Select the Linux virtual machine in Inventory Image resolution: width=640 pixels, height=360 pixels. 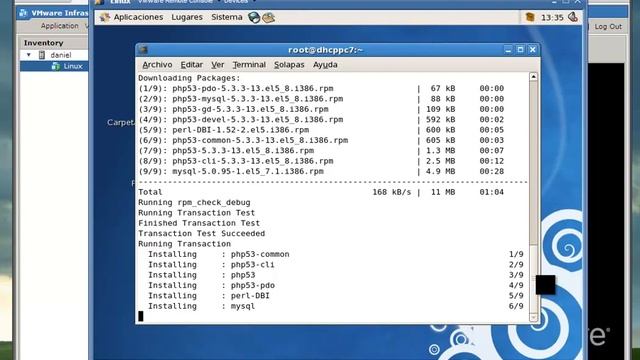coord(73,66)
